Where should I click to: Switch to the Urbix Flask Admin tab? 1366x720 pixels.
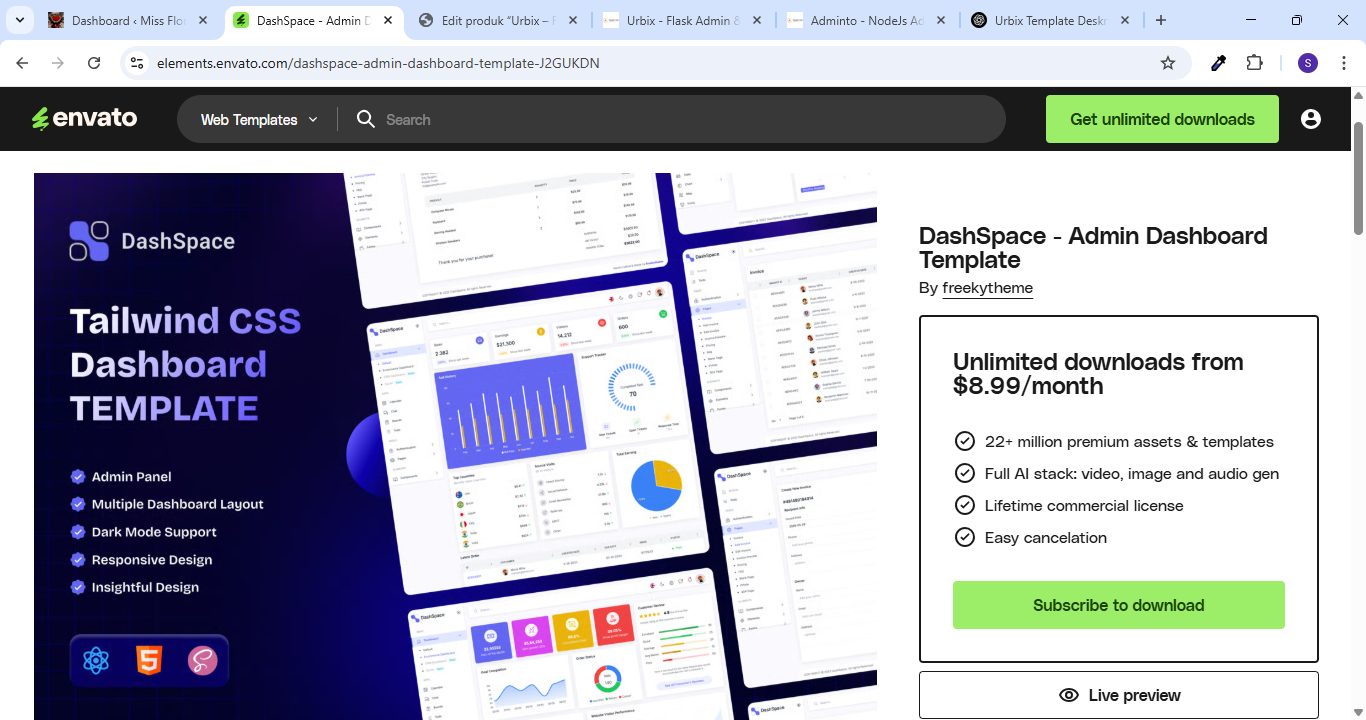coord(683,20)
